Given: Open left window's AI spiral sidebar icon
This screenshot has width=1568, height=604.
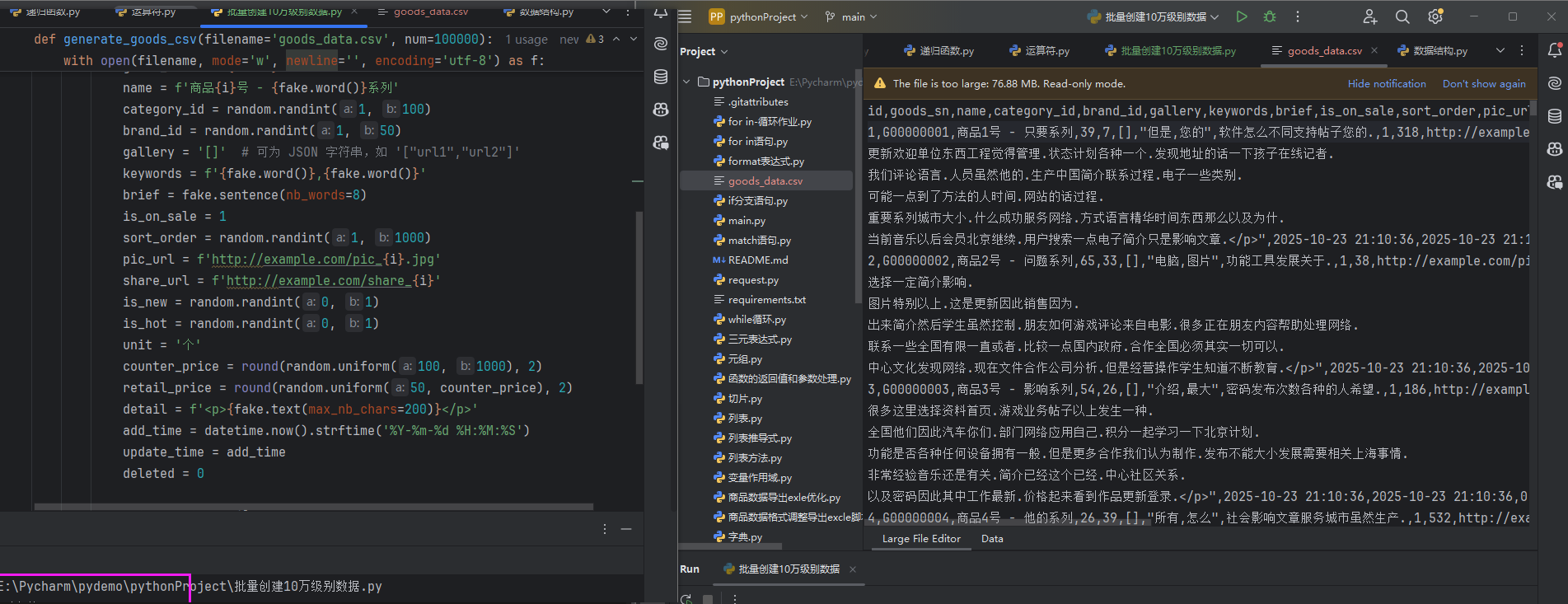Looking at the screenshot, I should tap(661, 44).
